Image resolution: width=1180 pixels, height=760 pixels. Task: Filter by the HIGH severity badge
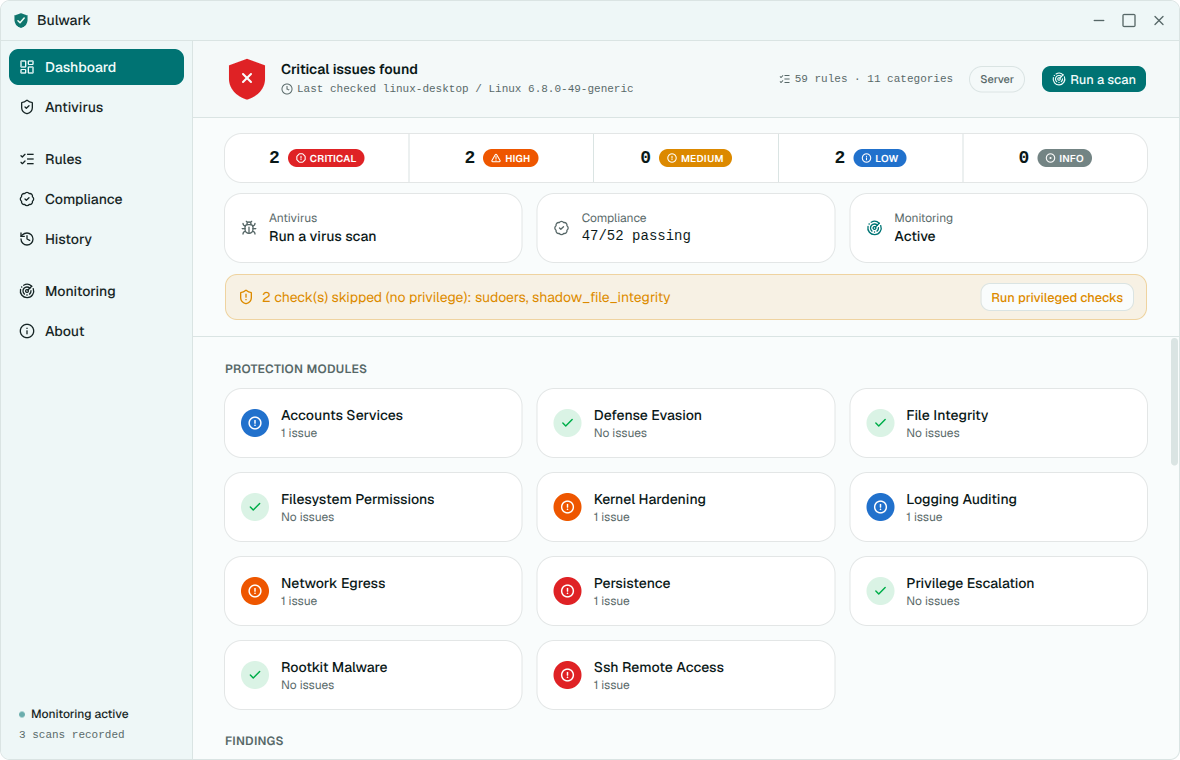click(510, 158)
